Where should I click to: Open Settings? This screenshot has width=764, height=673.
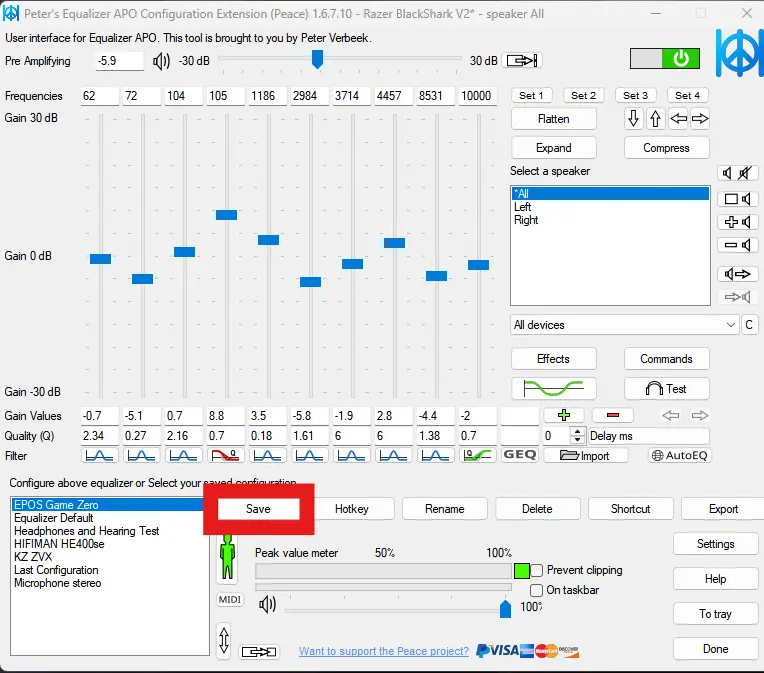coord(715,544)
